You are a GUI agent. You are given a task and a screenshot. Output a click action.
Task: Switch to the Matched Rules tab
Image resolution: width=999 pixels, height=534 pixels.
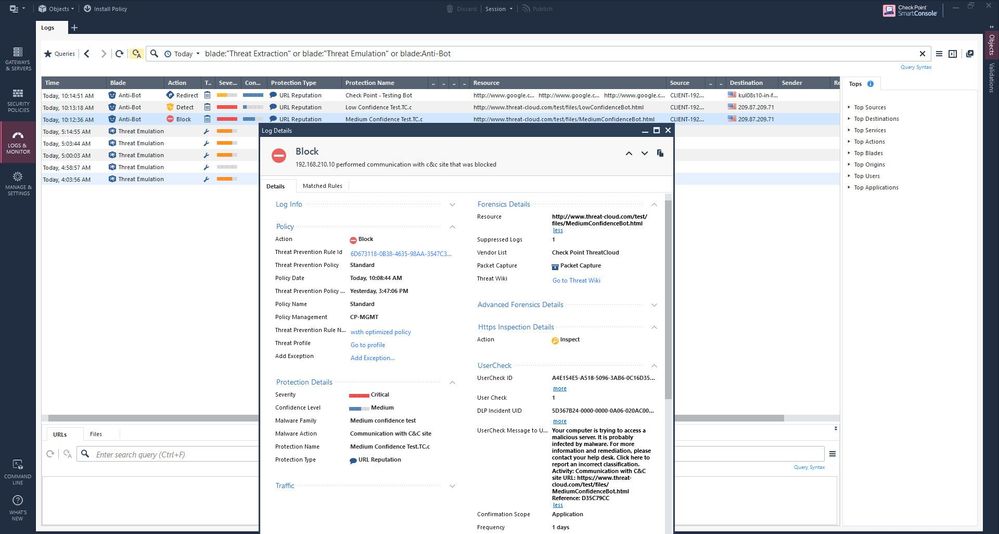pyautogui.click(x=322, y=186)
